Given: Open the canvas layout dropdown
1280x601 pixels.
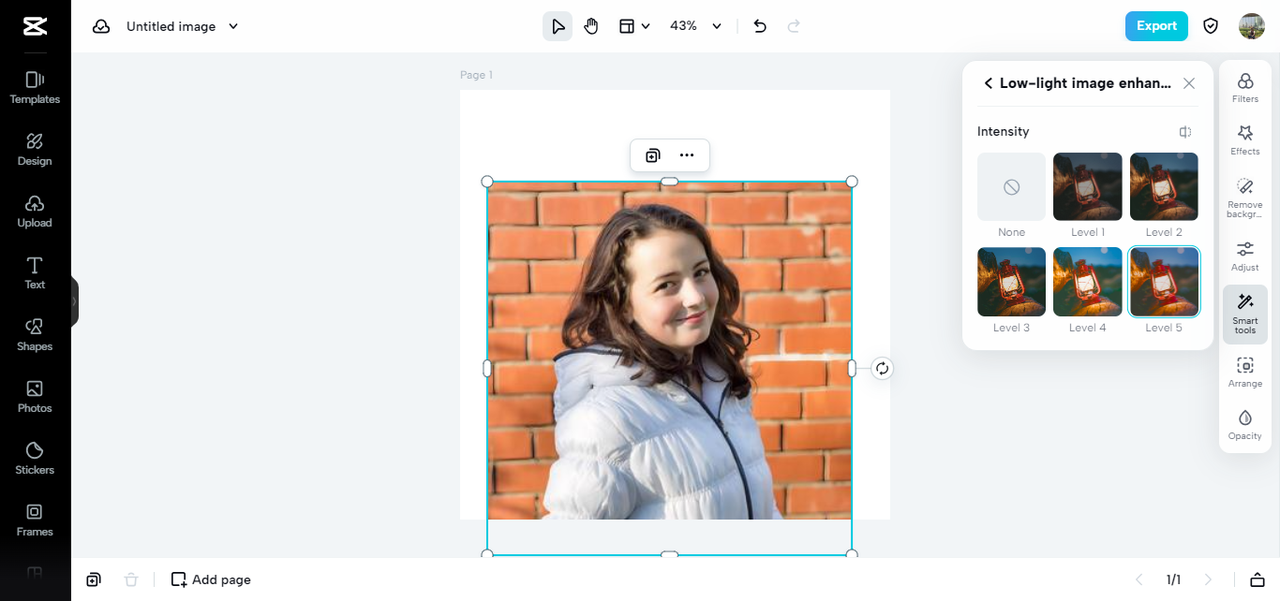Looking at the screenshot, I should [x=634, y=26].
